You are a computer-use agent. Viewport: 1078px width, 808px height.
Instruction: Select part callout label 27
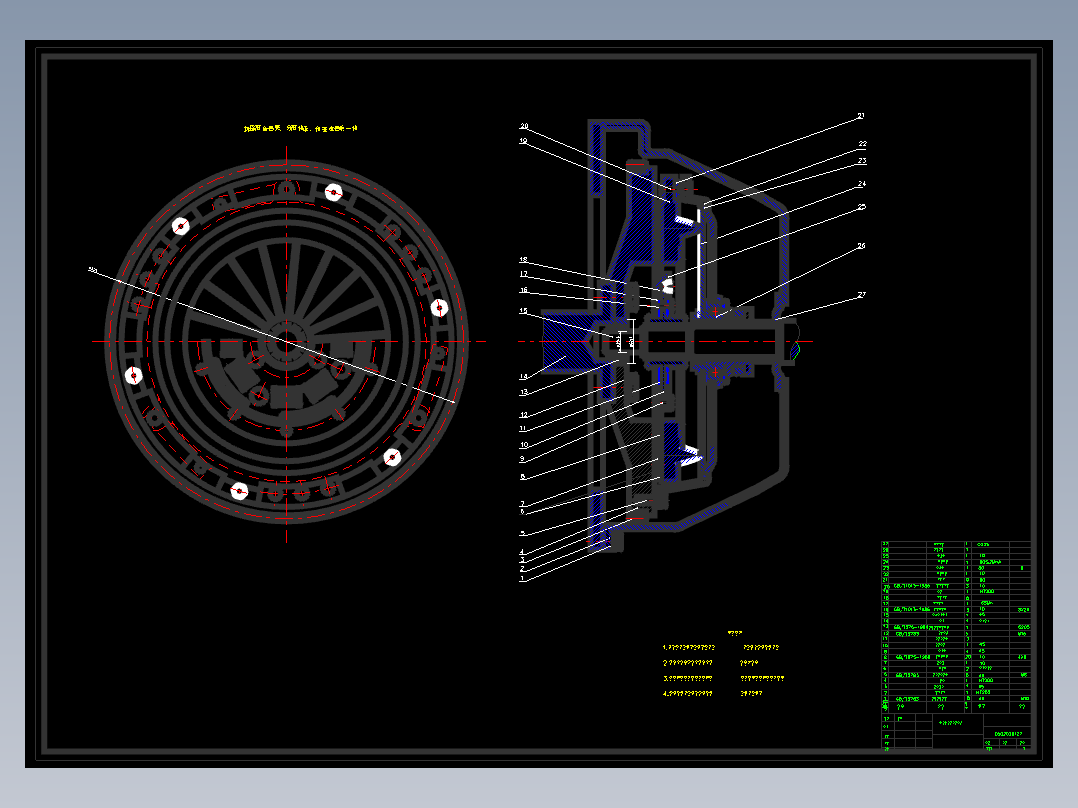click(x=862, y=295)
